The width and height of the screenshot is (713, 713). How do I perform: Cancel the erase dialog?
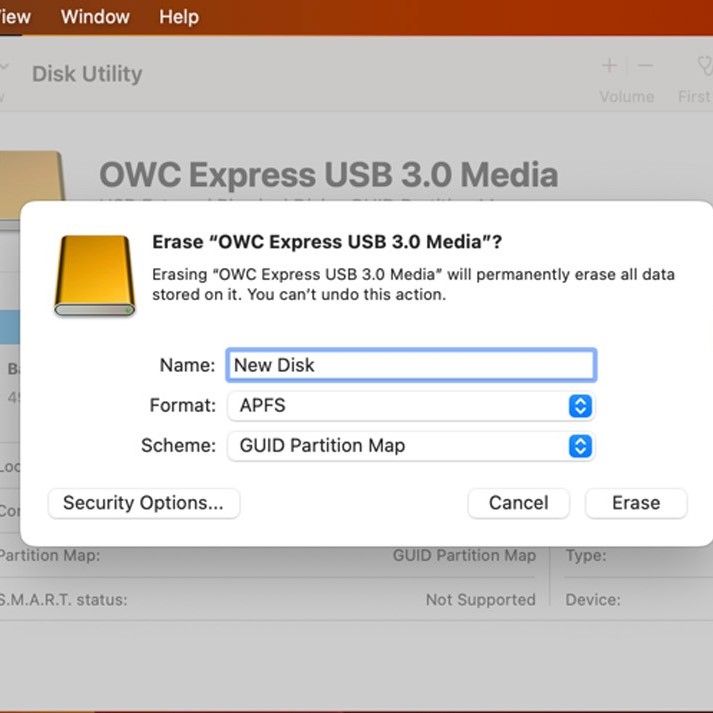[518, 503]
